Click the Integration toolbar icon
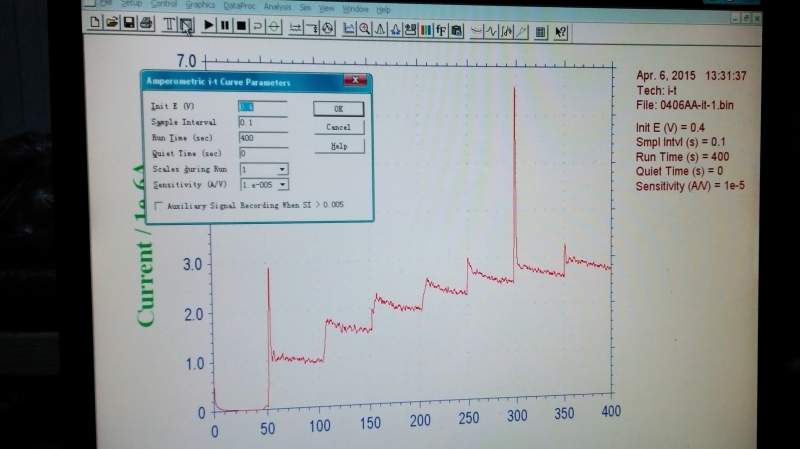The height and width of the screenshot is (449, 800). click(506, 32)
